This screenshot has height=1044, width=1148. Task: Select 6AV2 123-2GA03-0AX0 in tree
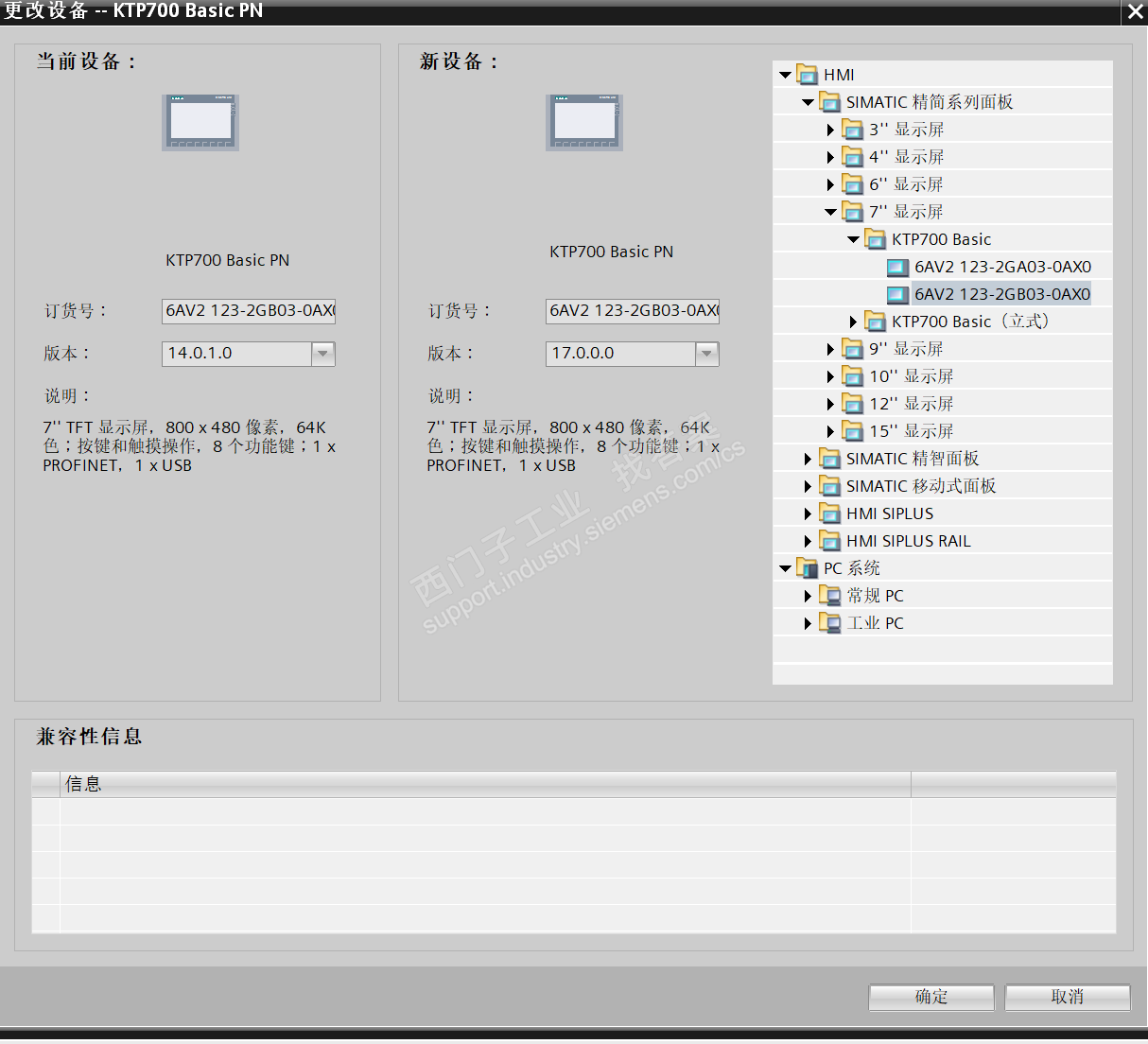1002,268
